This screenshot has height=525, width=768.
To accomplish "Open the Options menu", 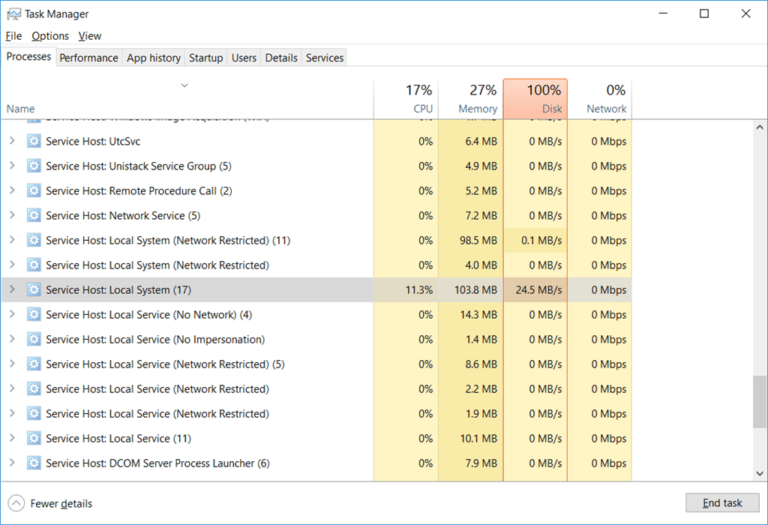I will [50, 36].
